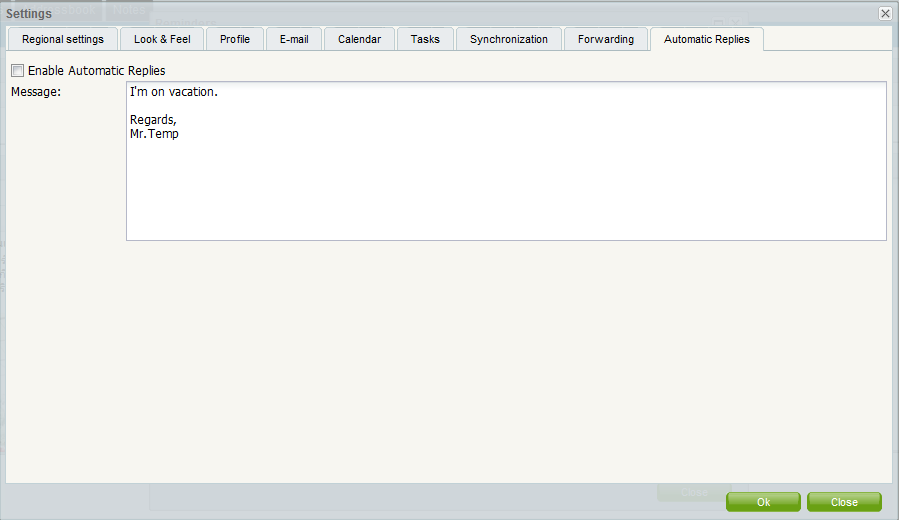The width and height of the screenshot is (899, 520).
Task: Open the Profile tab
Action: (x=235, y=39)
